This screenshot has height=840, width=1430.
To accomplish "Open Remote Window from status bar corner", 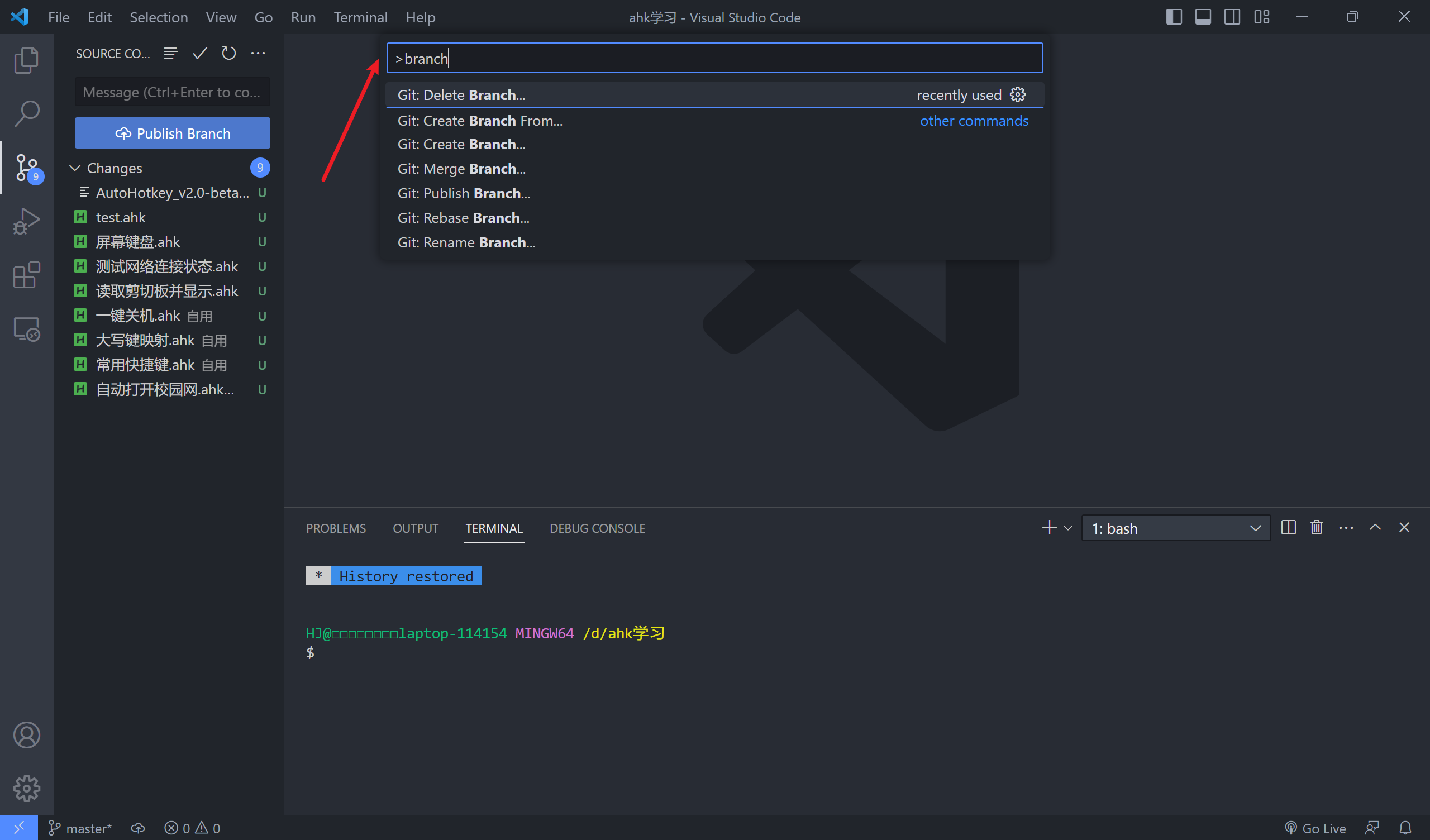I will click(19, 828).
